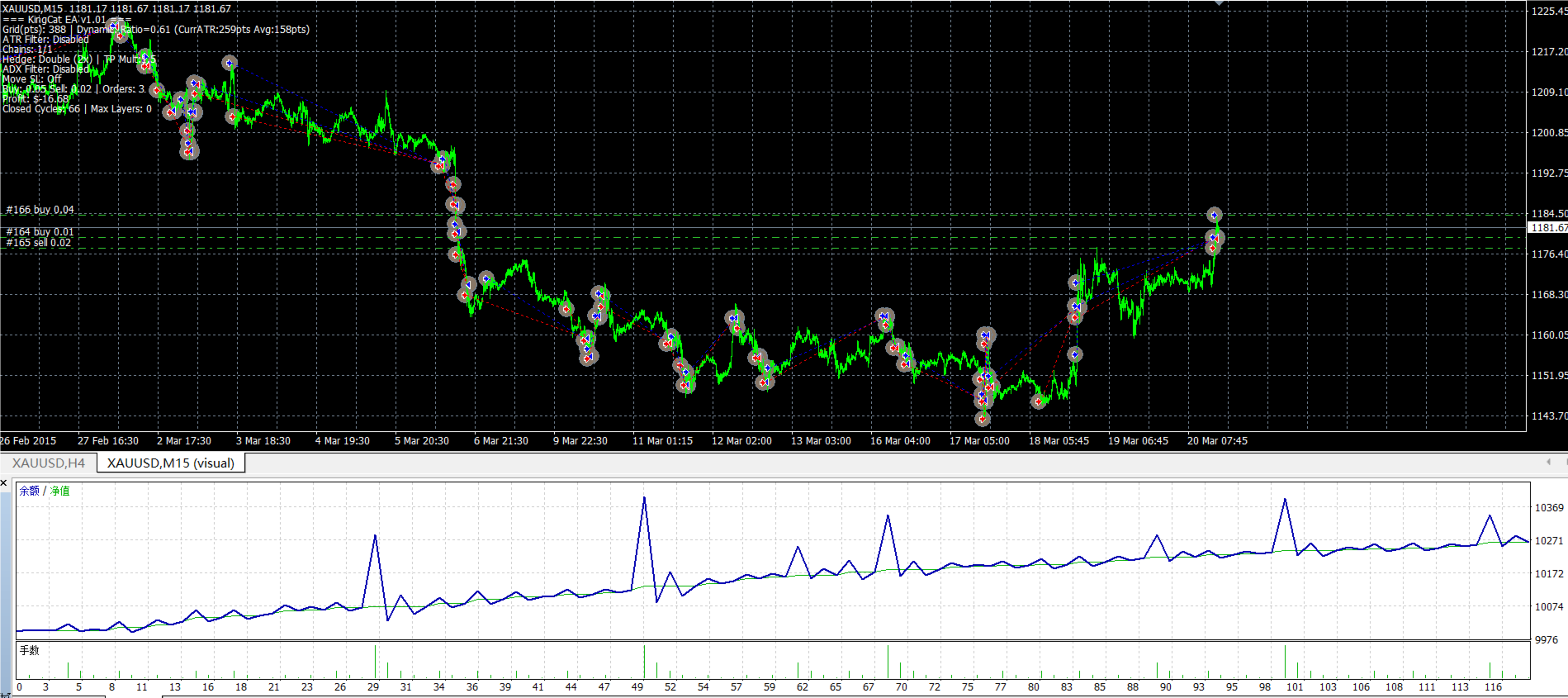Viewport: 1568px width, 698px height.
Task: Click the equity legend label 净值
Action: pos(60,491)
